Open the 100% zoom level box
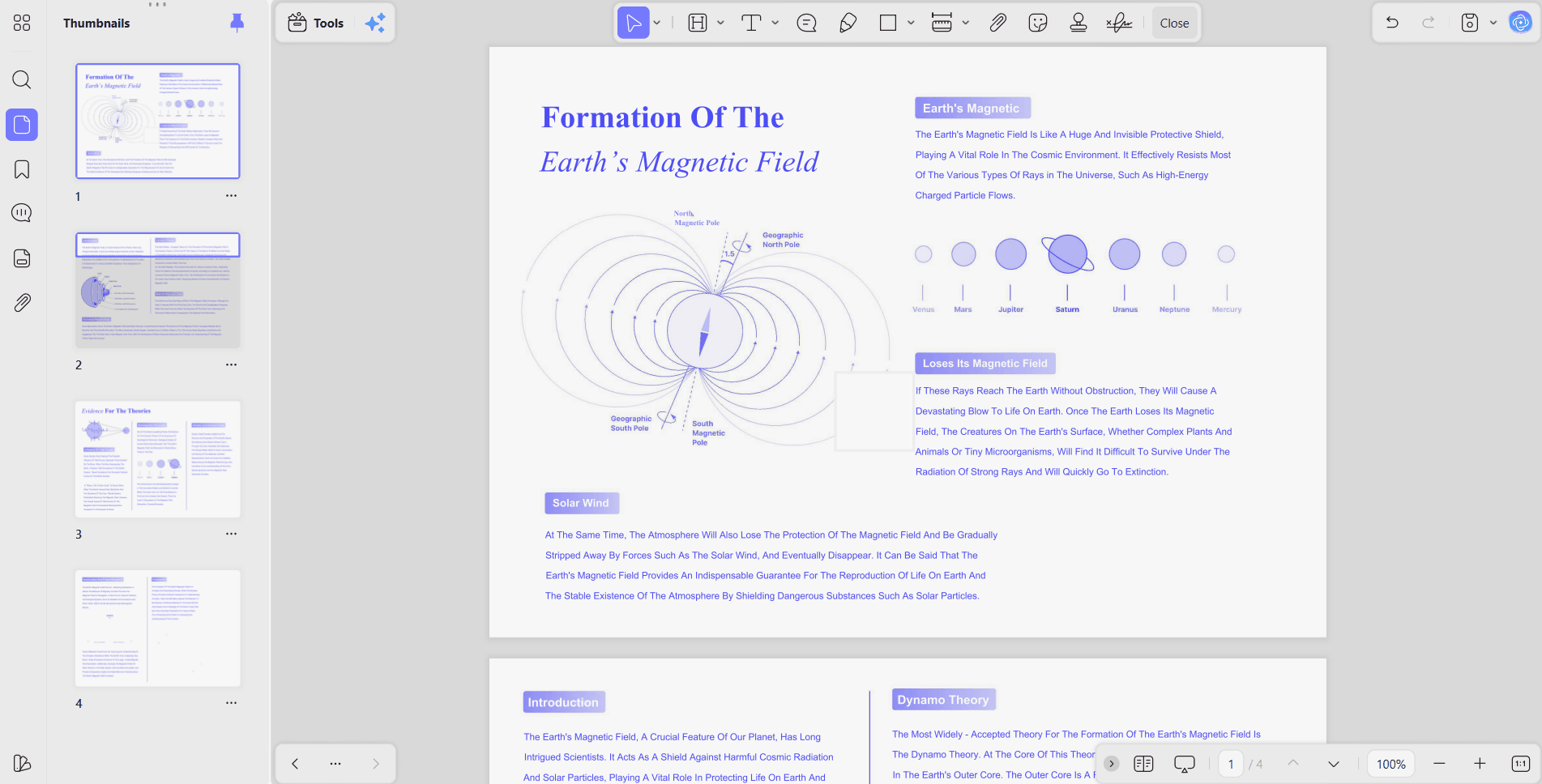 pos(1391,764)
